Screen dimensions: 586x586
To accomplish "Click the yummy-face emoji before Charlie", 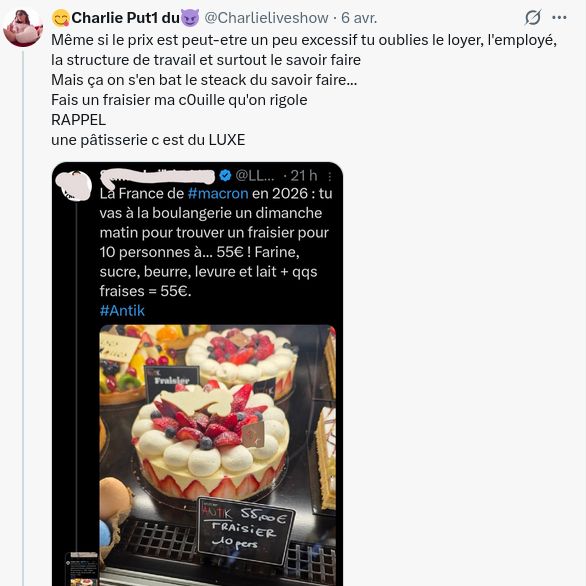I will (x=61, y=18).
